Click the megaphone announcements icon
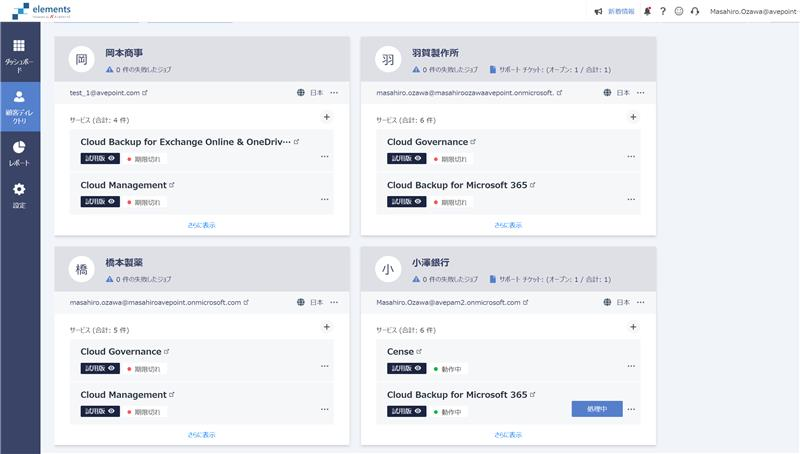 click(x=598, y=11)
